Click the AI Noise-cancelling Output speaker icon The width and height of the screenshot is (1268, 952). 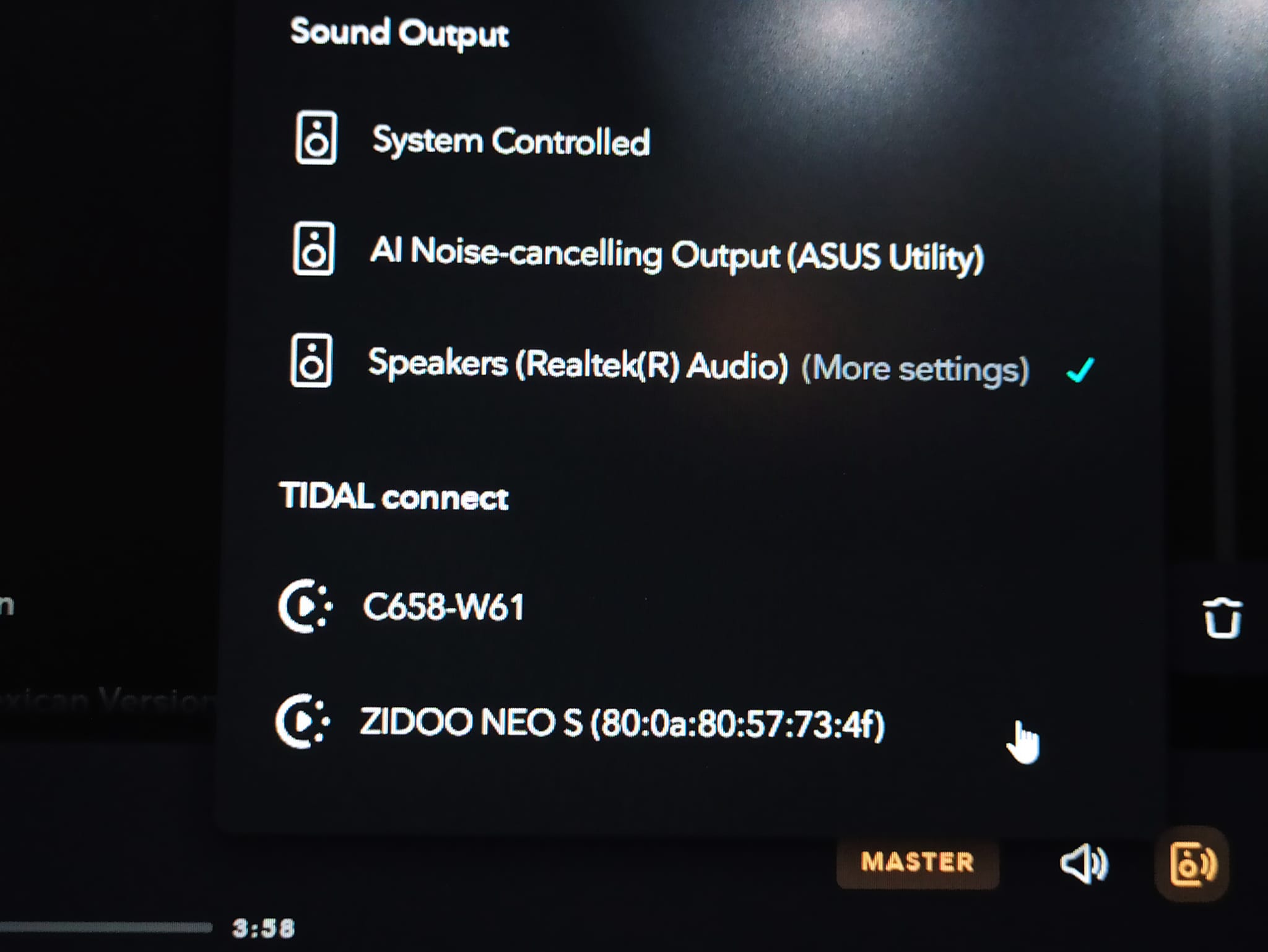313,249
